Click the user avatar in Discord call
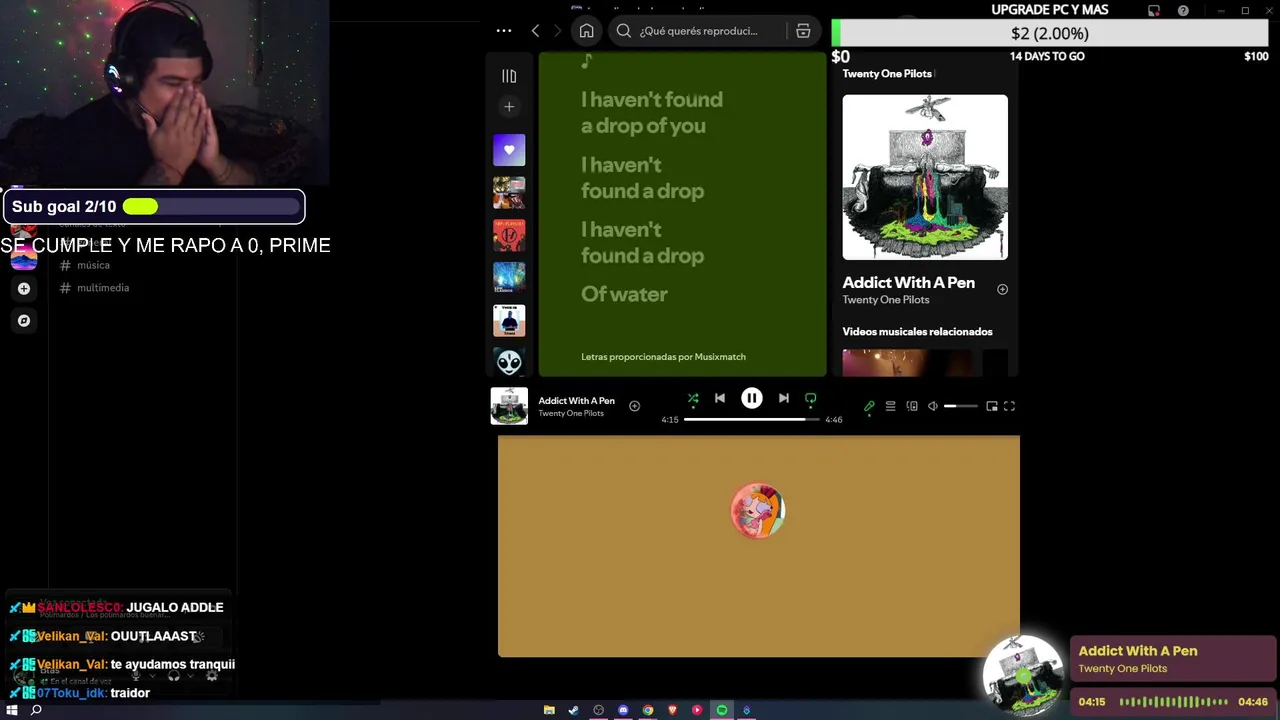Viewport: 1280px width, 720px height. (758, 511)
